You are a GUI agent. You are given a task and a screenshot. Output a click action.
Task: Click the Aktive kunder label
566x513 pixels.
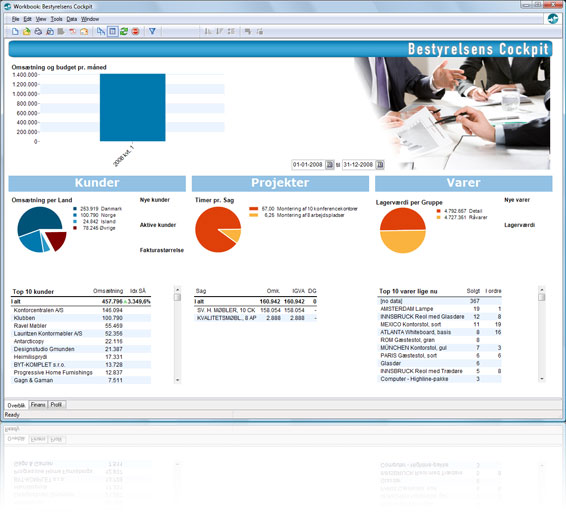click(x=158, y=225)
